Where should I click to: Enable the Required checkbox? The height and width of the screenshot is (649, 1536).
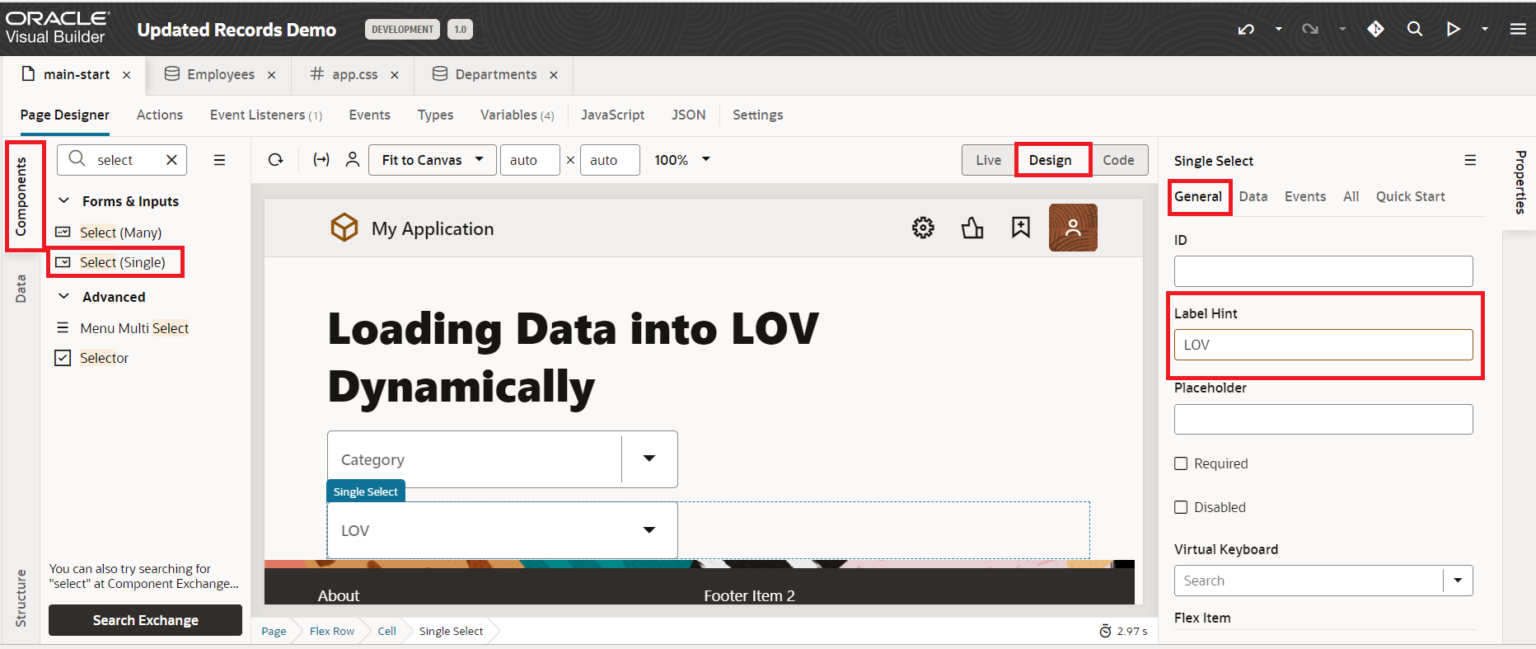(x=1181, y=463)
